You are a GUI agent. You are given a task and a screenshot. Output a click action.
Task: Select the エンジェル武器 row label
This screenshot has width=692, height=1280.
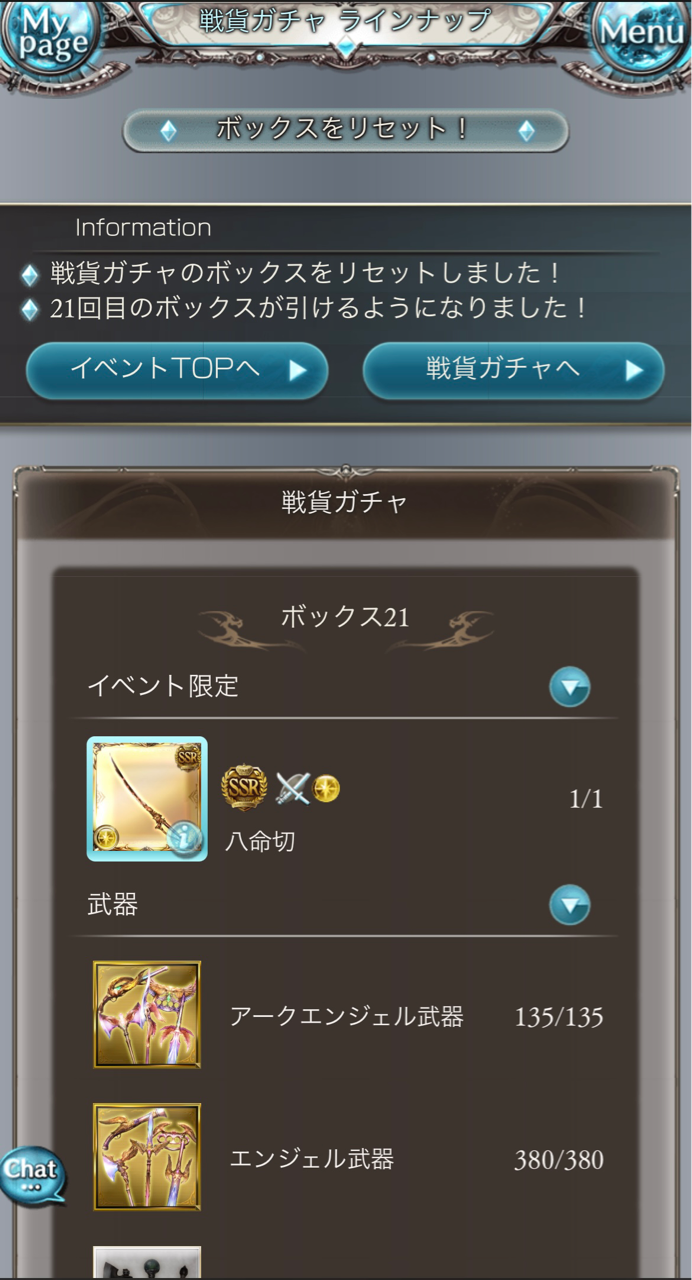pyautogui.click(x=312, y=1159)
